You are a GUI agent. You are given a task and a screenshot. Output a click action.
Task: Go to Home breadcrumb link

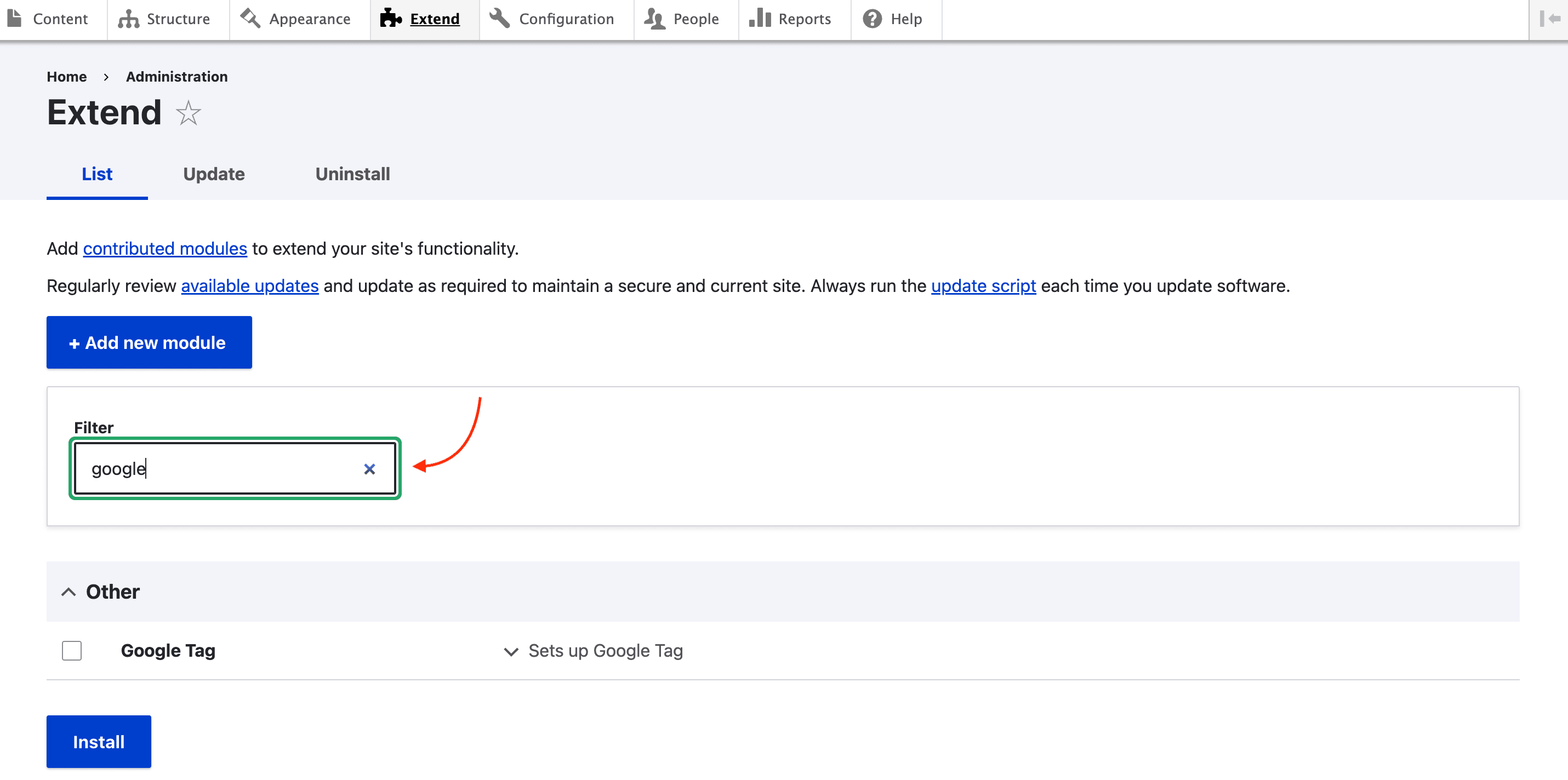pyautogui.click(x=67, y=77)
